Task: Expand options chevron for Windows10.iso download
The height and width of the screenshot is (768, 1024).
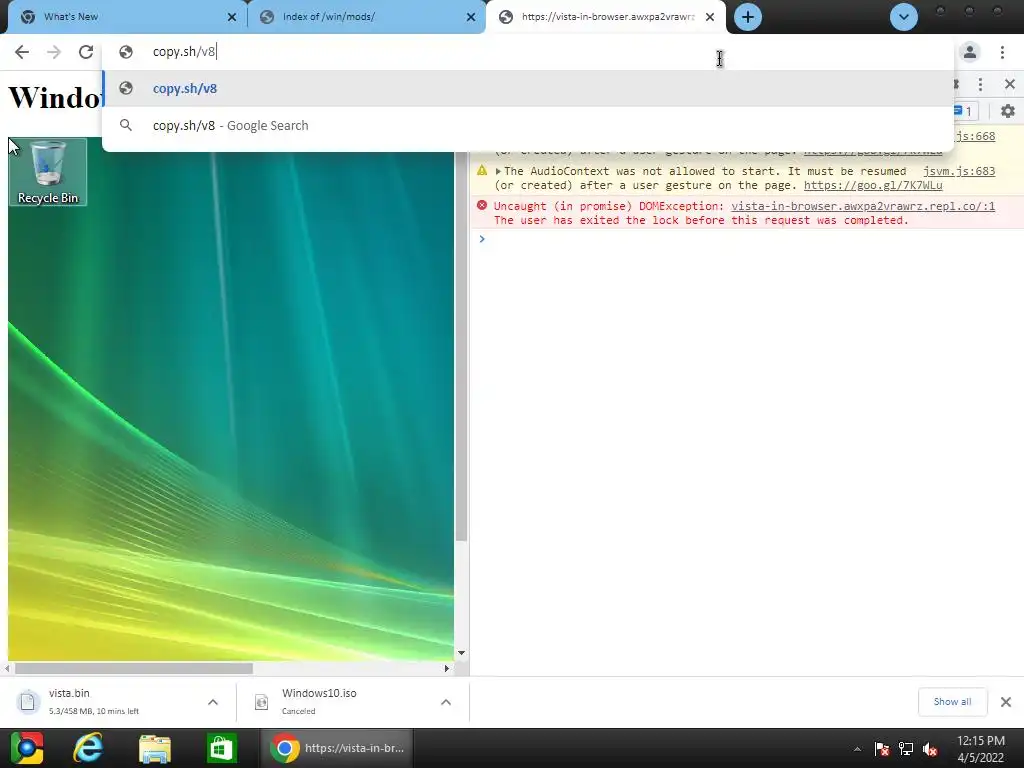Action: pos(446,702)
